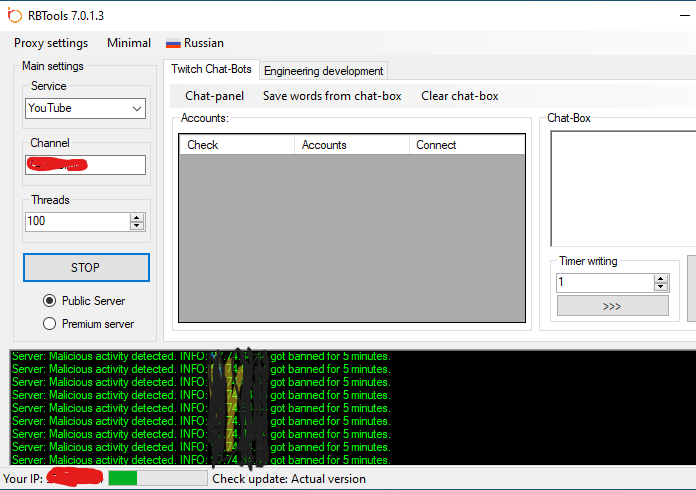Select the Public Server radio button

click(x=49, y=301)
